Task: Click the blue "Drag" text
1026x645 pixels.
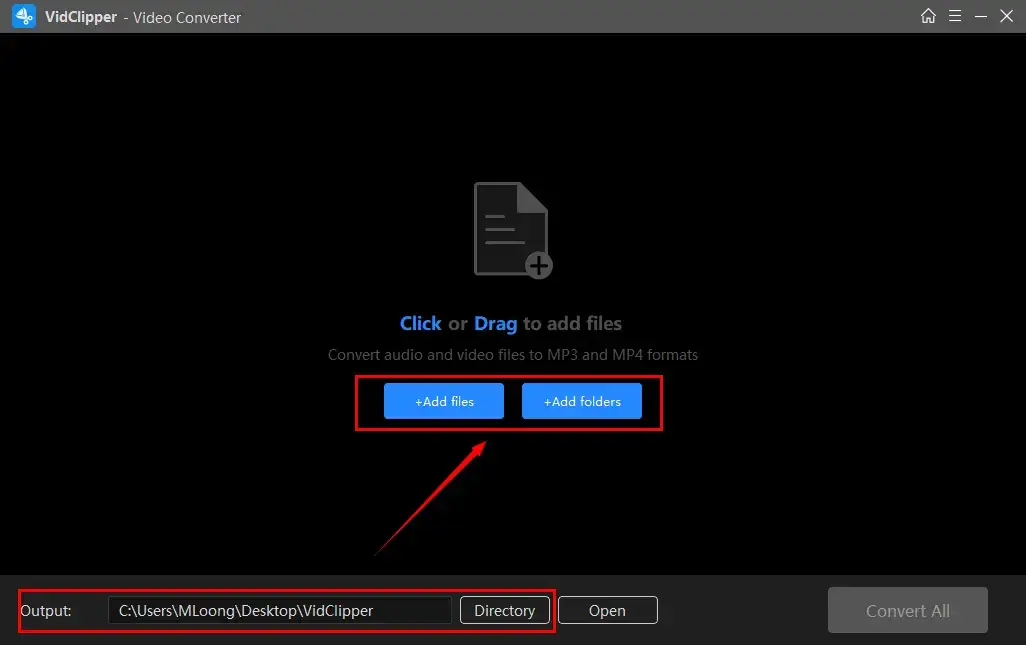Action: 495,323
